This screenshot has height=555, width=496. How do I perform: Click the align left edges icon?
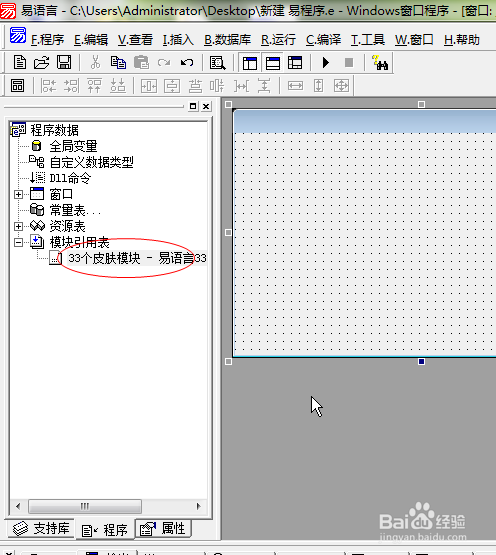(x=49, y=86)
